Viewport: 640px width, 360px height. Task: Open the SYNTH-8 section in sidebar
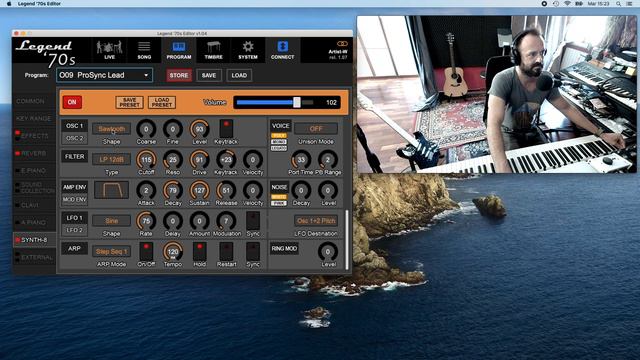(x=34, y=240)
